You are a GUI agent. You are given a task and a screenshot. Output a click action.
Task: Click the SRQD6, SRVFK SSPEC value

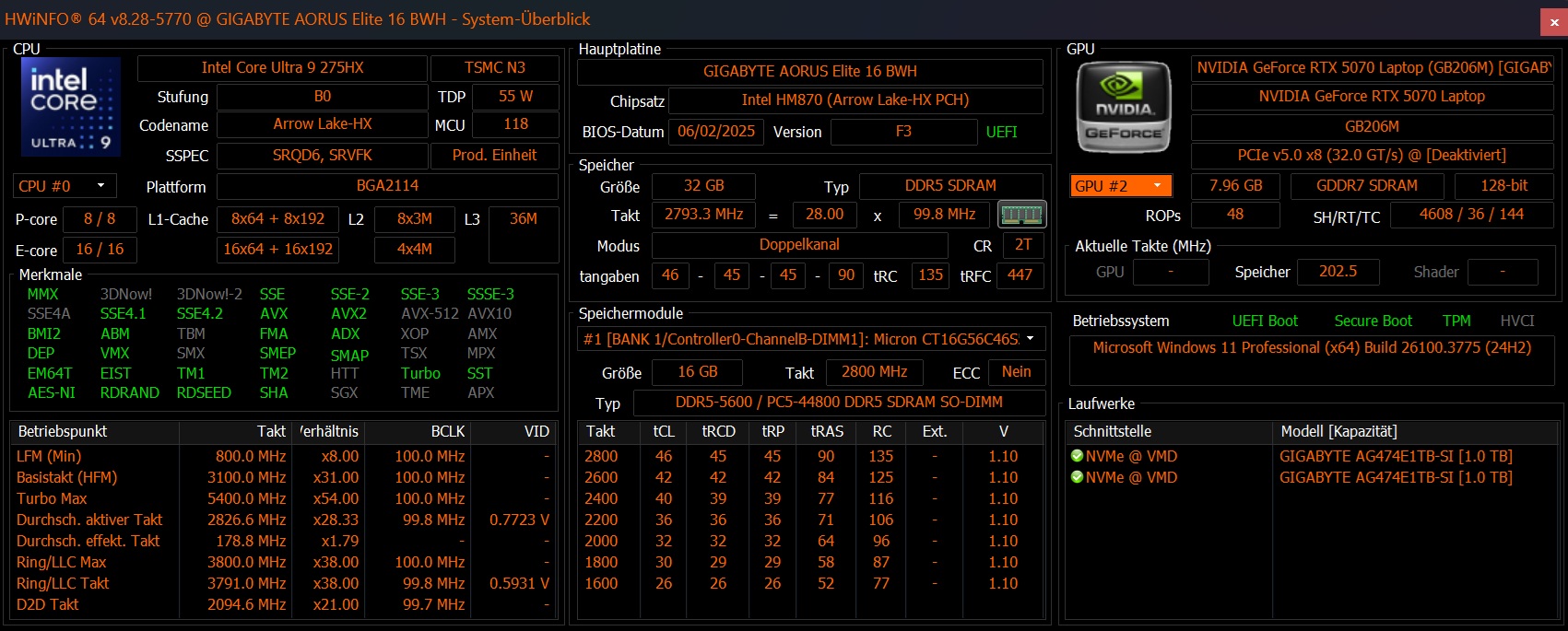(323, 156)
